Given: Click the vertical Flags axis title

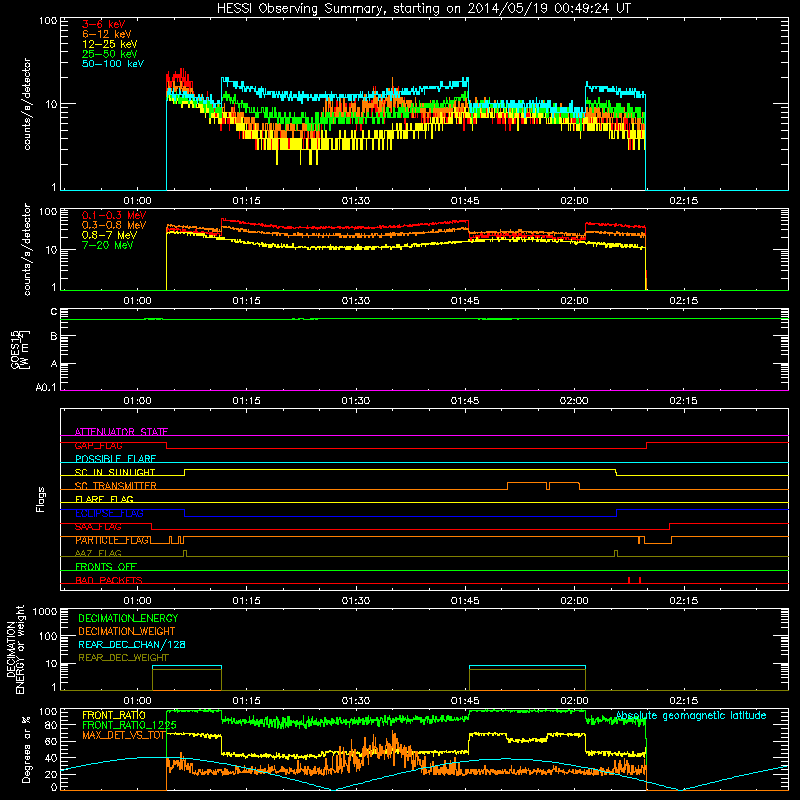Looking at the screenshot, I should click(41, 499).
